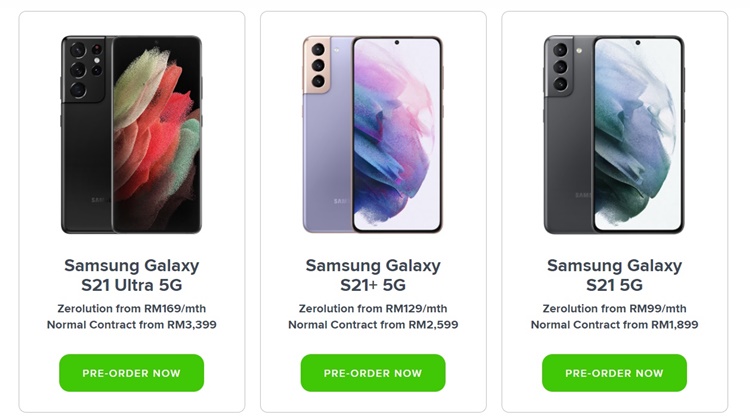Click Zerolution from RM99/mth text
The width and height of the screenshot is (750, 419).
coord(615,309)
